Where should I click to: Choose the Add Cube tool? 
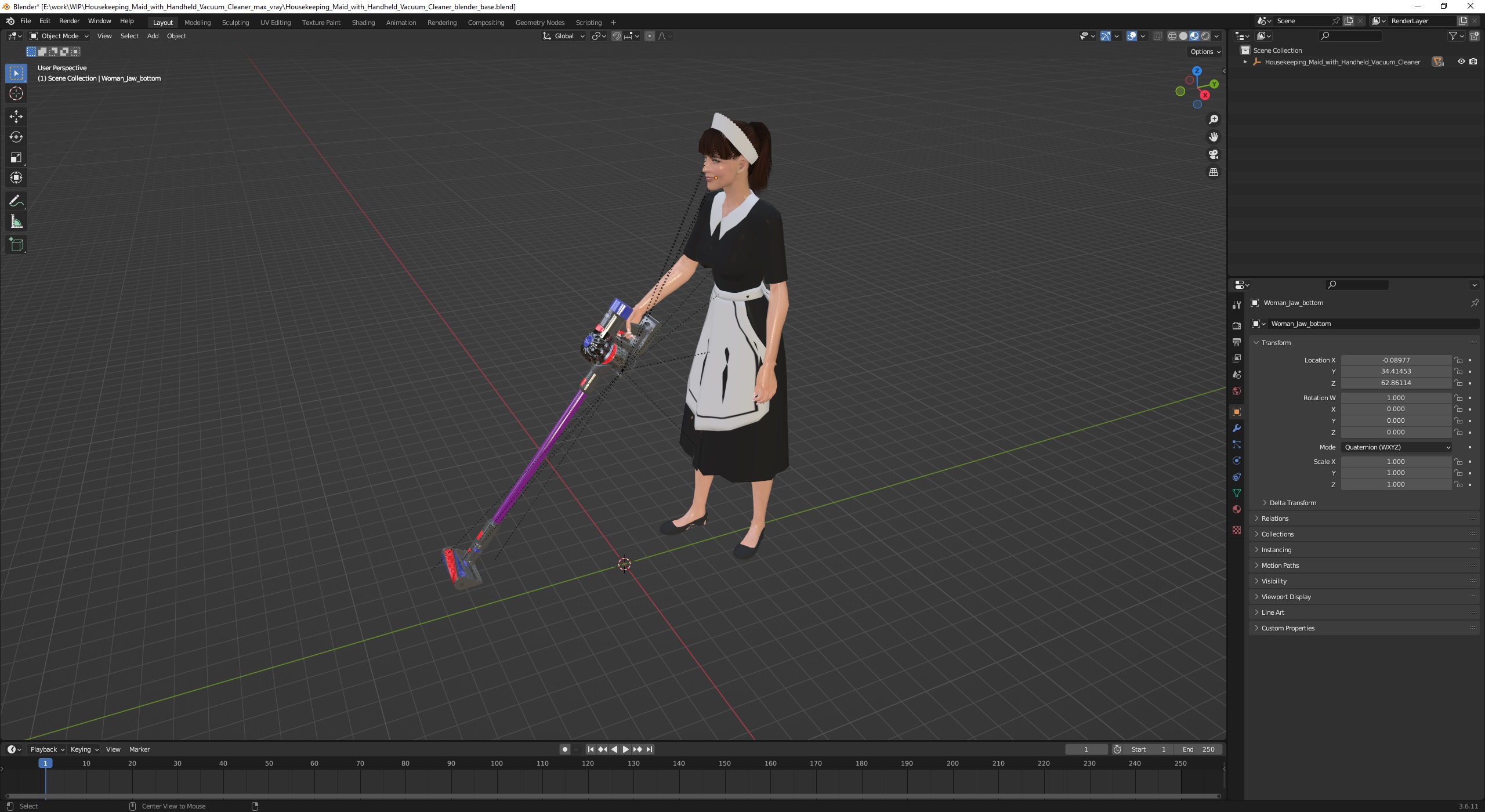[16, 245]
